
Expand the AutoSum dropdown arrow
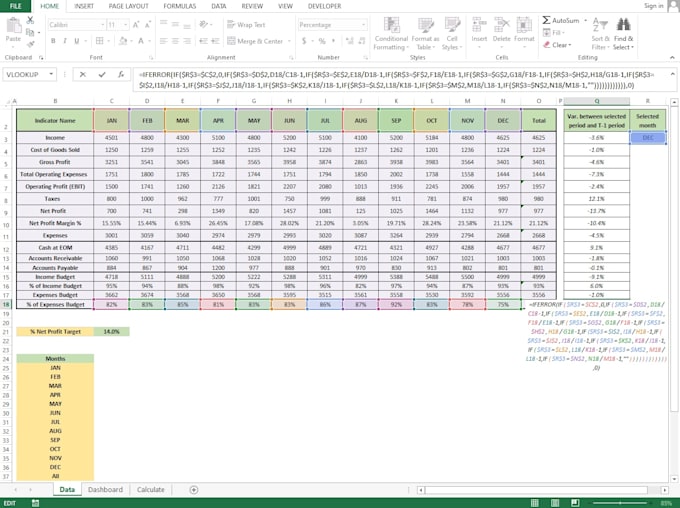585,20
